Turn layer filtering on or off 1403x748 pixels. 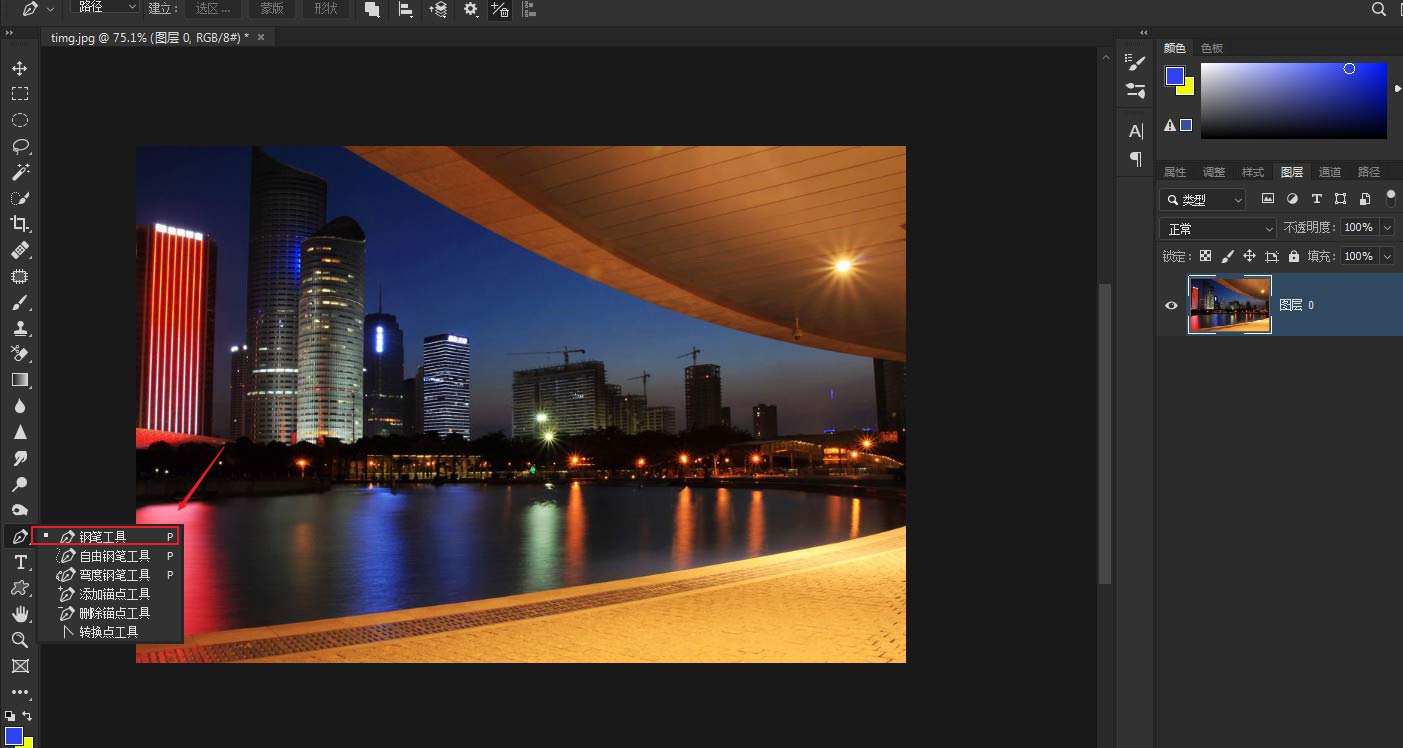(1390, 197)
